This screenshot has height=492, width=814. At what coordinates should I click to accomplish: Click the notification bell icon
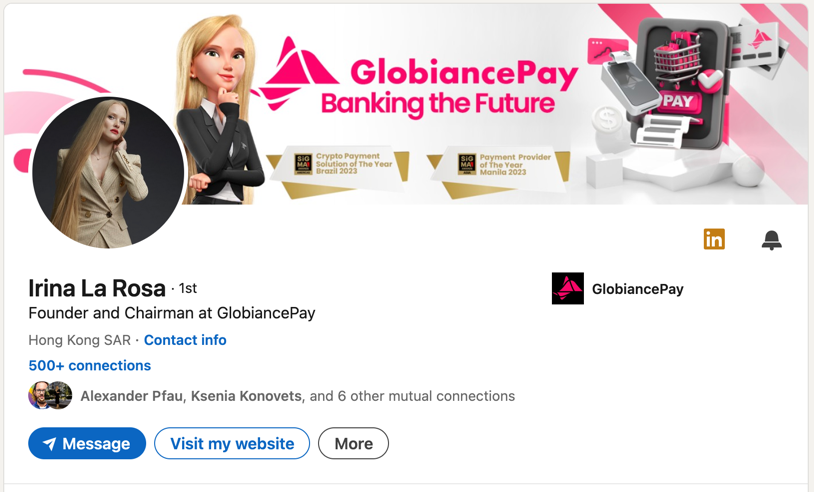(x=771, y=240)
